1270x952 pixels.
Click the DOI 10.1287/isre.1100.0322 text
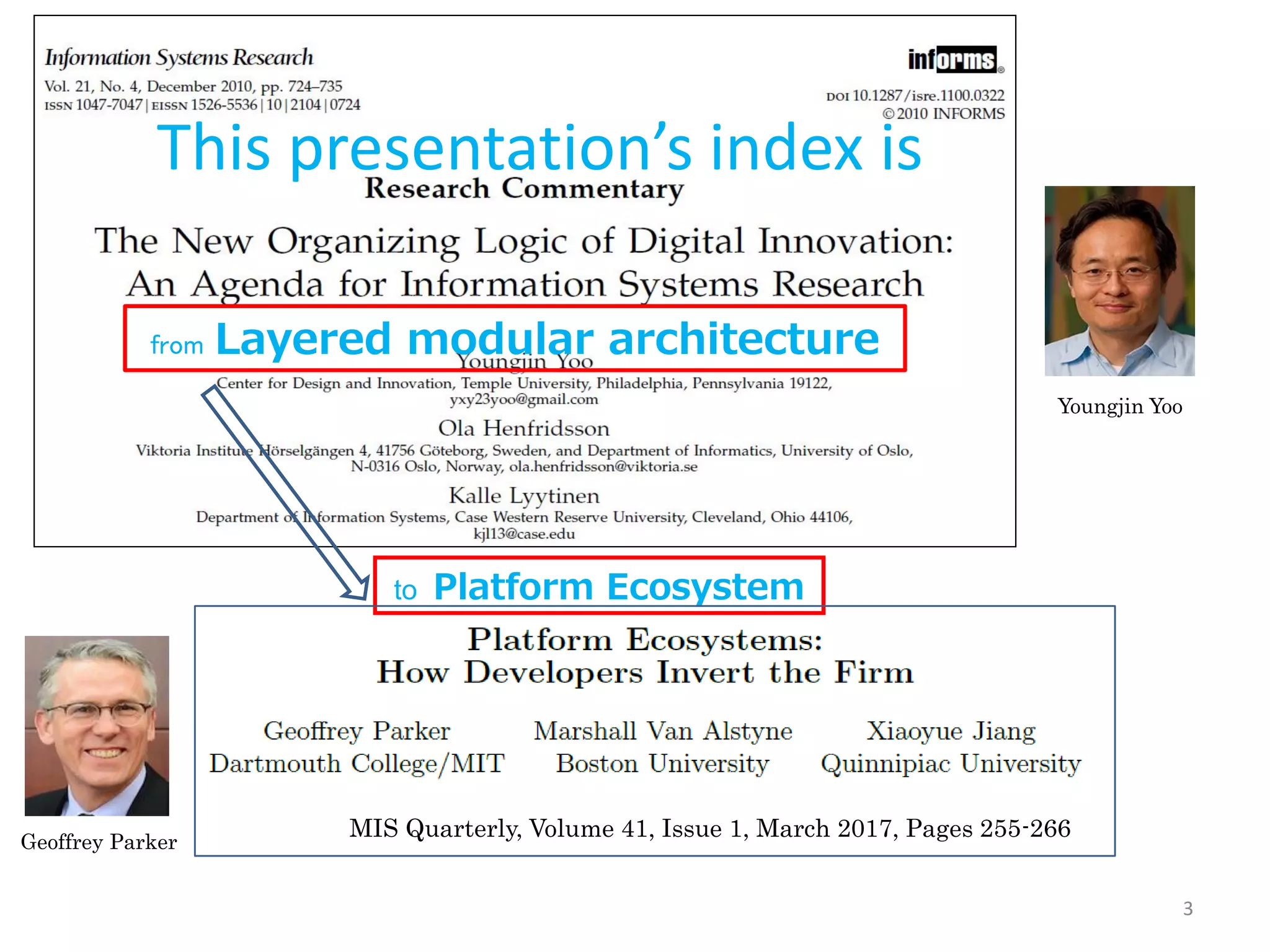(915, 95)
